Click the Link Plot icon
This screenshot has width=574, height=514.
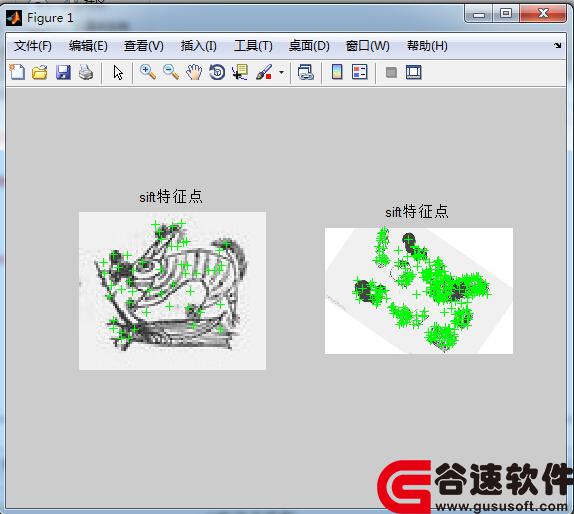(306, 72)
